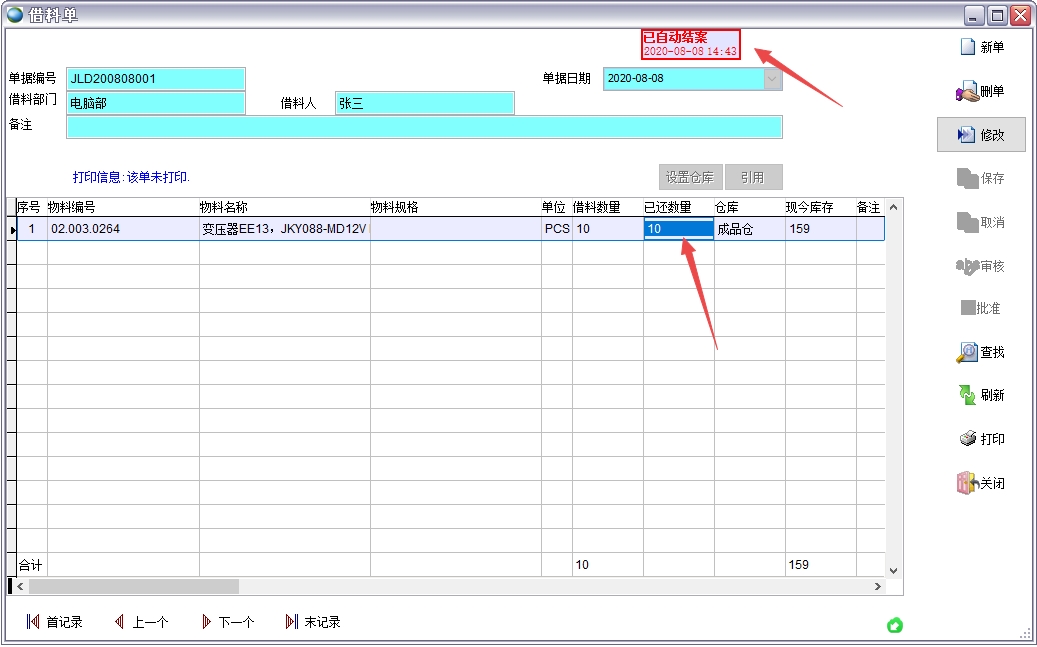Viewport: 1037px width, 647px height.
Task: Click the remarks (备注) input field
Action: pyautogui.click(x=424, y=127)
